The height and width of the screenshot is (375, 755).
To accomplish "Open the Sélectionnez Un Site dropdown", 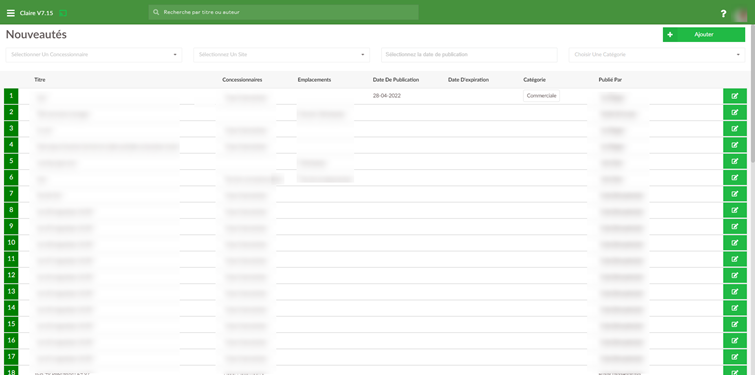I will pos(282,55).
